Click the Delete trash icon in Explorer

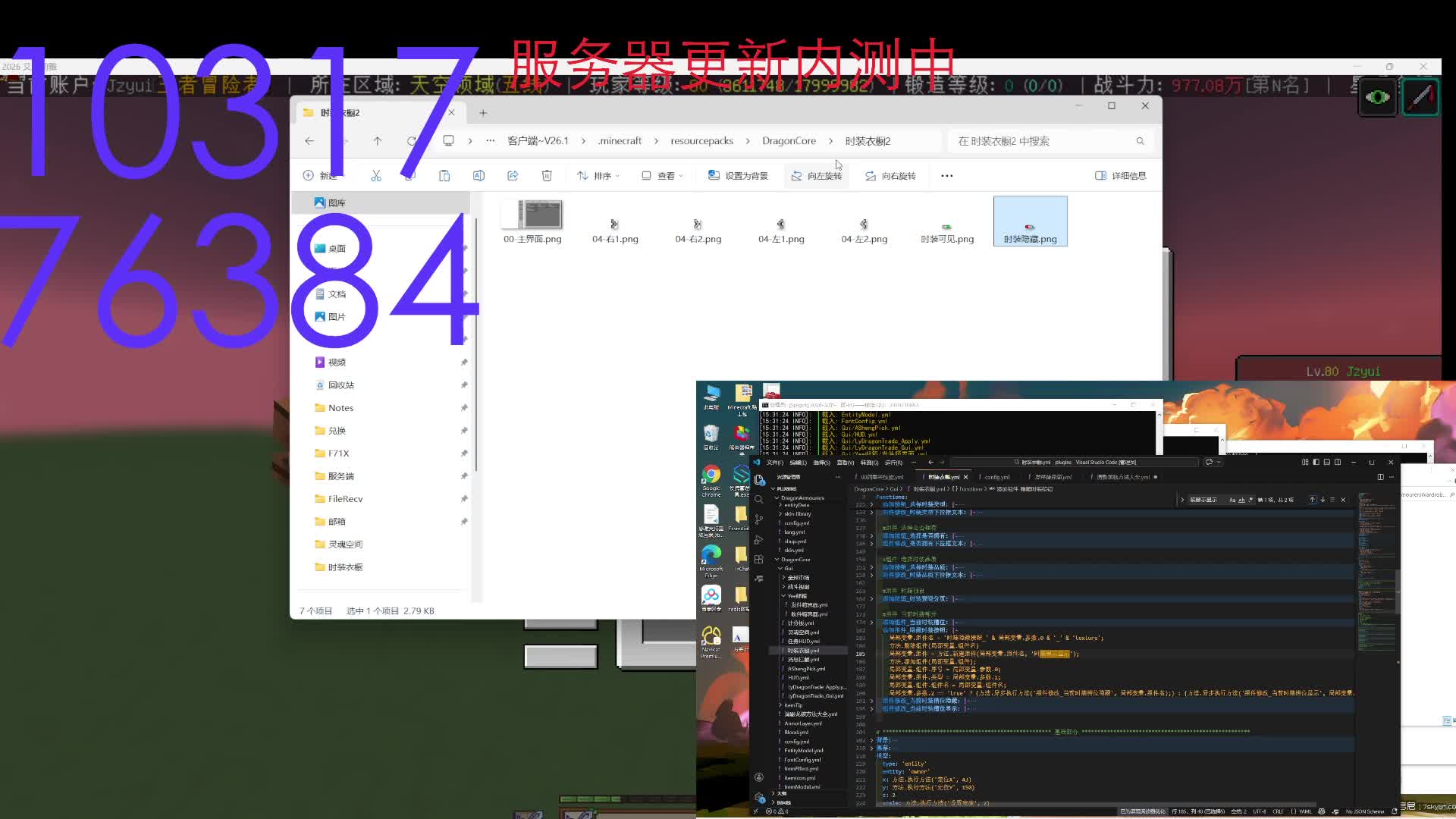click(x=547, y=176)
